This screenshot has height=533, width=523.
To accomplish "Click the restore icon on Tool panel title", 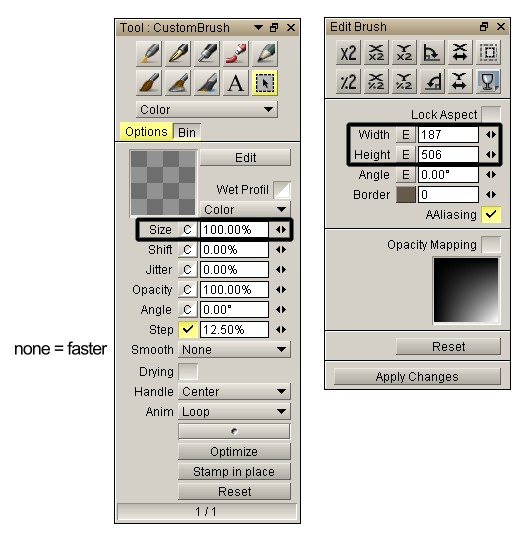I will (274, 28).
